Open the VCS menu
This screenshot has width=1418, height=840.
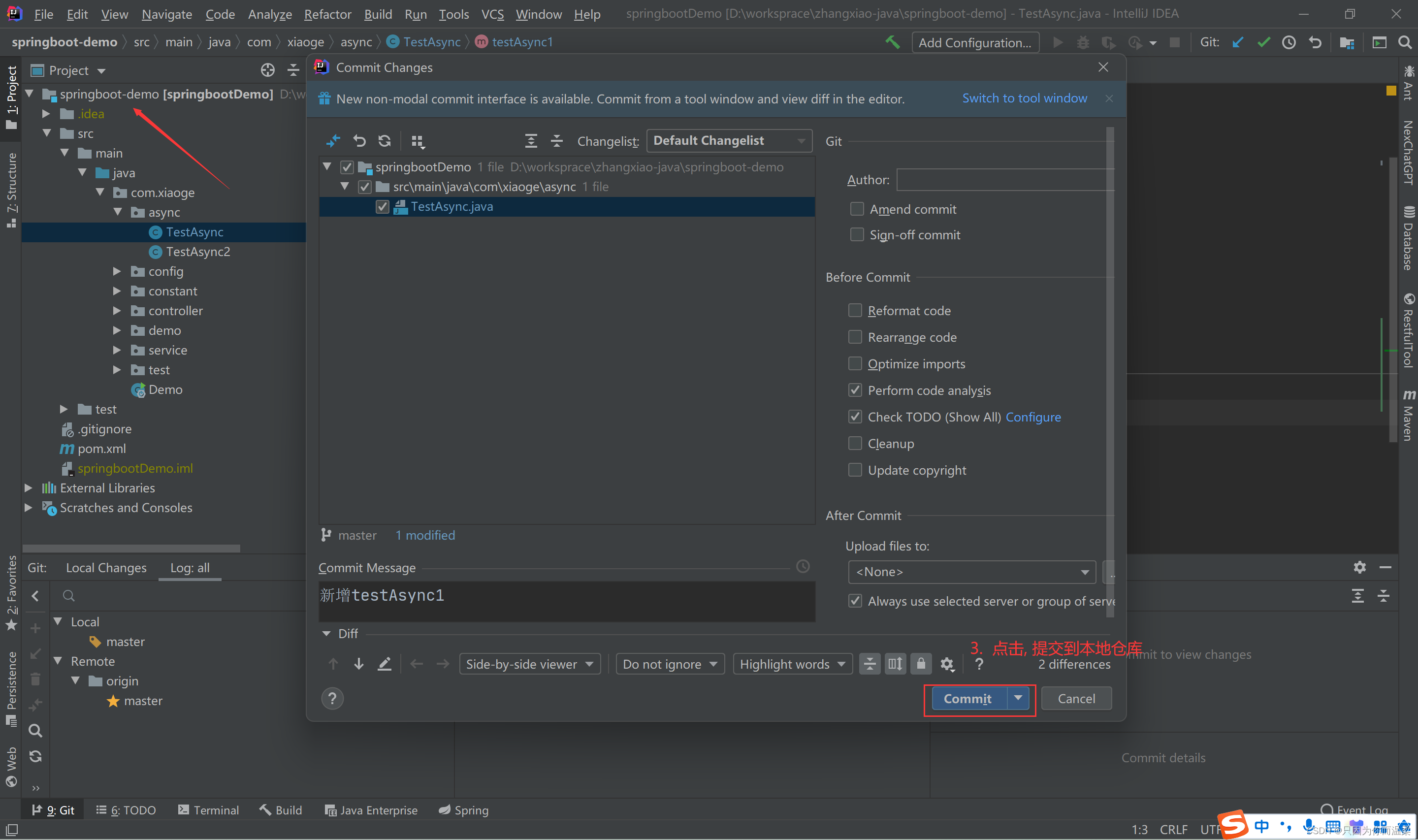(x=492, y=14)
